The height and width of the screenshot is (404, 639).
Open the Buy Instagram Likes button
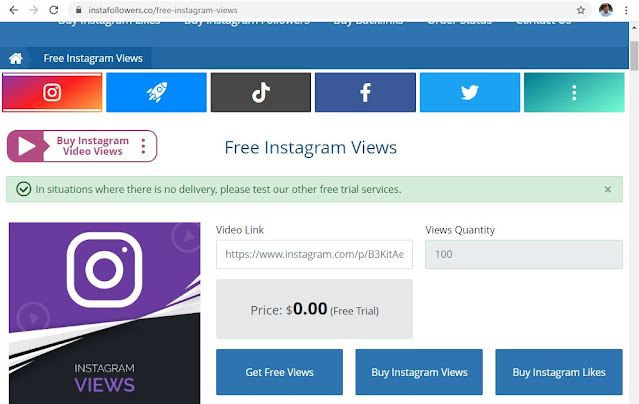point(559,372)
